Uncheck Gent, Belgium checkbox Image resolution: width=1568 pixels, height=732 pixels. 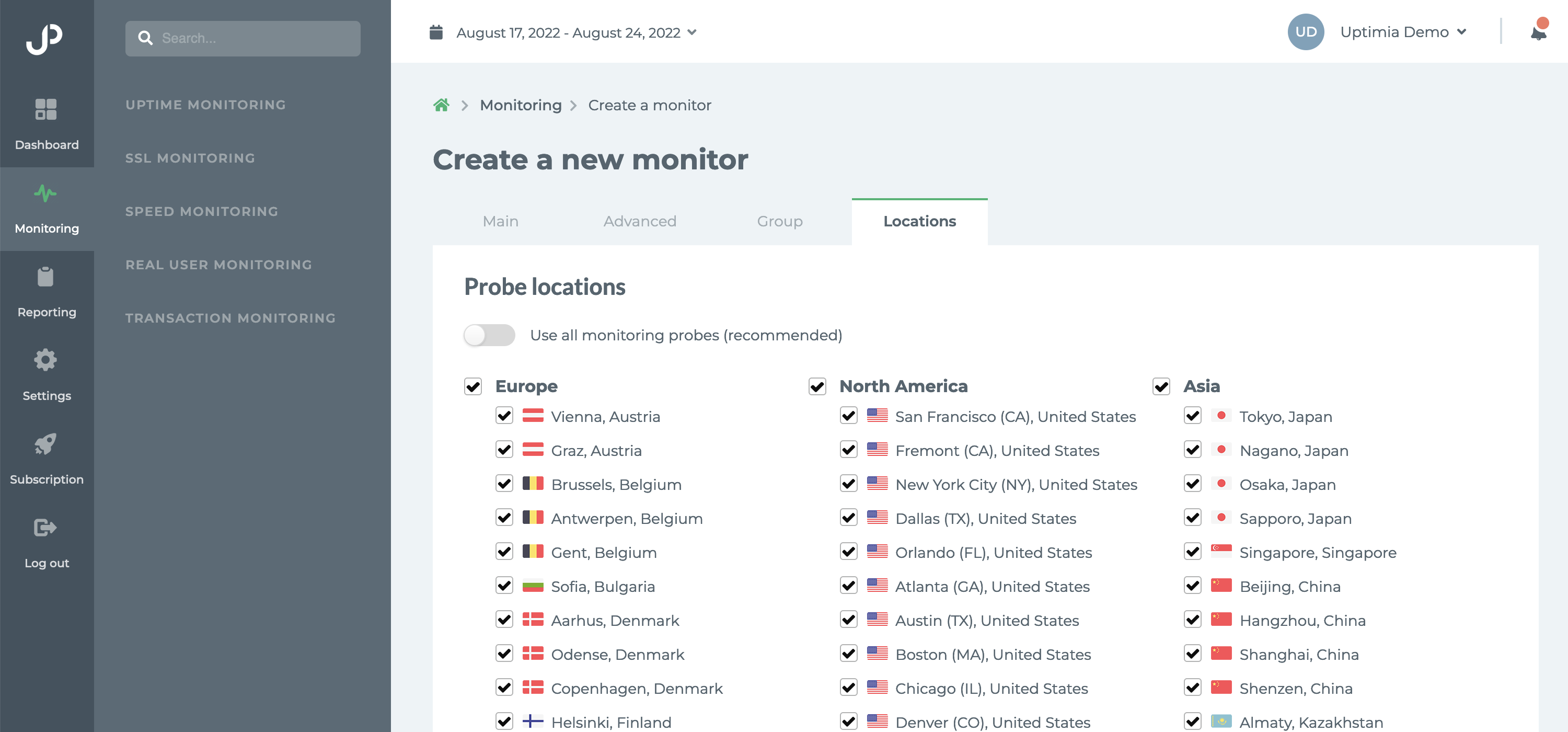[x=504, y=552]
